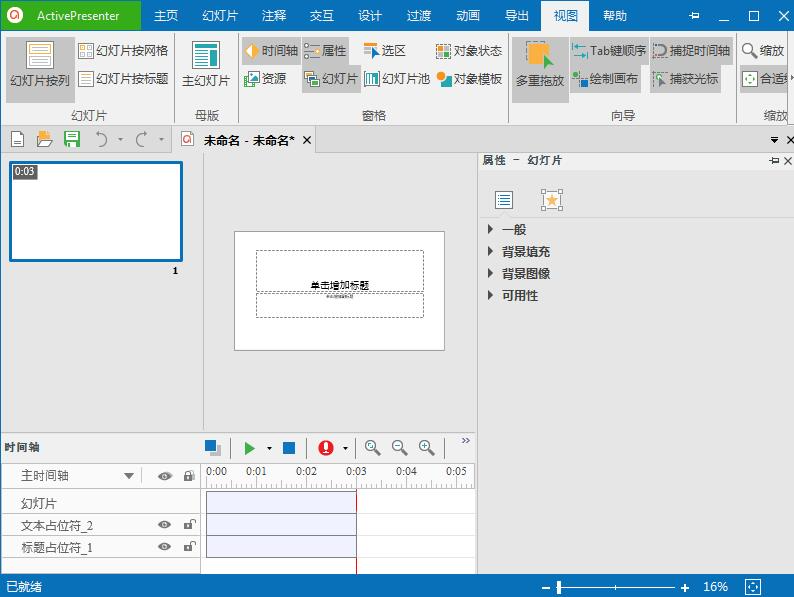Switch to 幻灯片按网格 view
The image size is (794, 597).
click(123, 51)
